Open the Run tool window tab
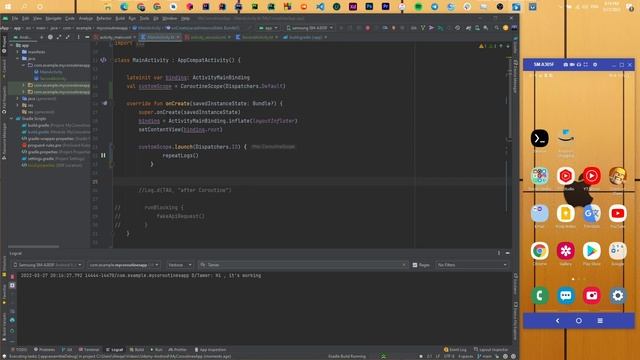The height and width of the screenshot is (360, 640). [x=156, y=350]
